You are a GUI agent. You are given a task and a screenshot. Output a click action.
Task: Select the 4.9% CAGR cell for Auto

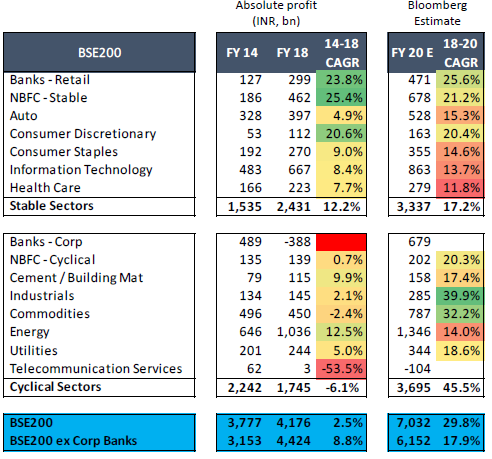click(341, 116)
